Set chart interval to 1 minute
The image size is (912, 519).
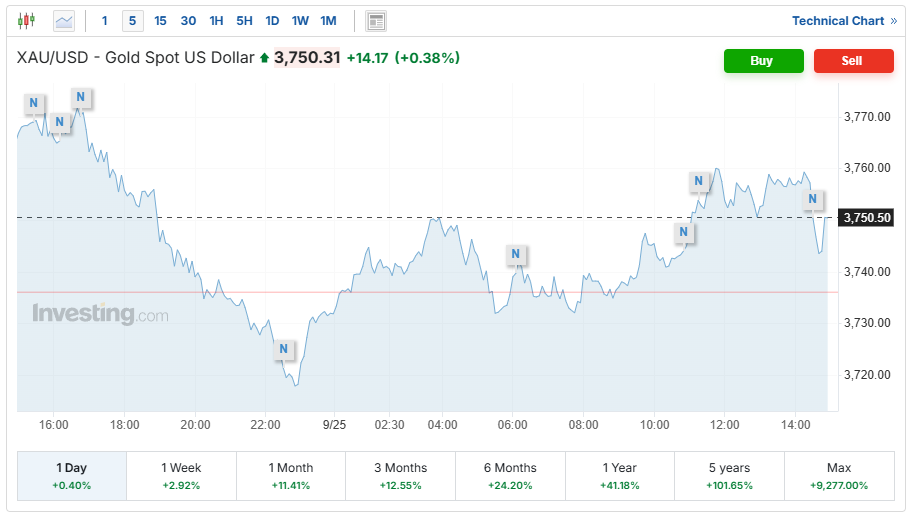coord(104,20)
